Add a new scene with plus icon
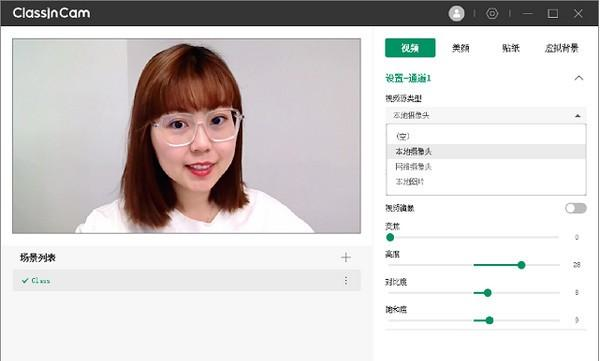600x361 pixels. click(x=346, y=257)
